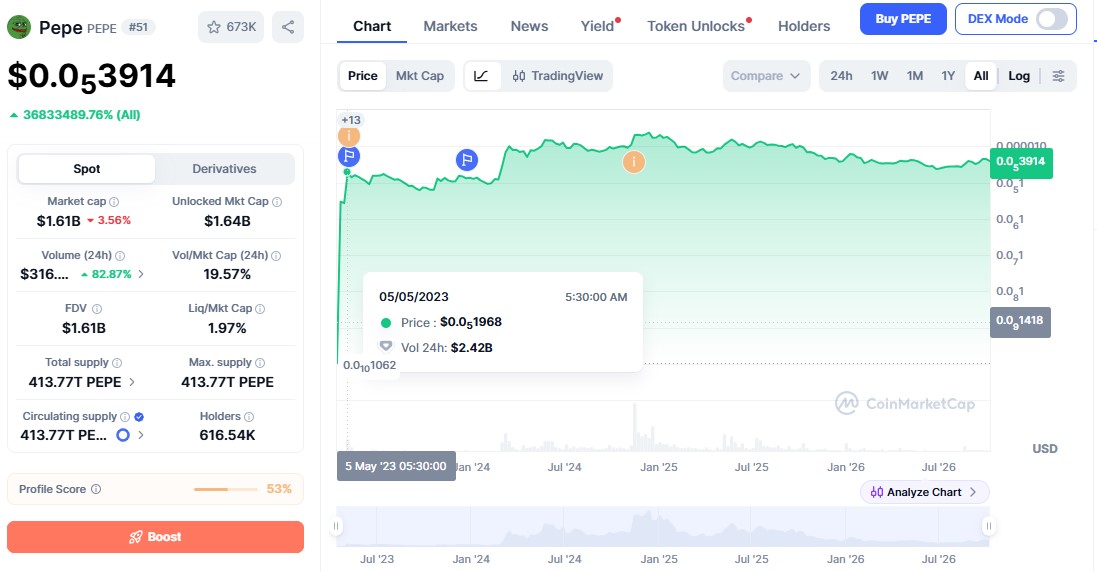Switch to Token Unlocks tab
The height and width of the screenshot is (572, 1097).
(x=696, y=26)
